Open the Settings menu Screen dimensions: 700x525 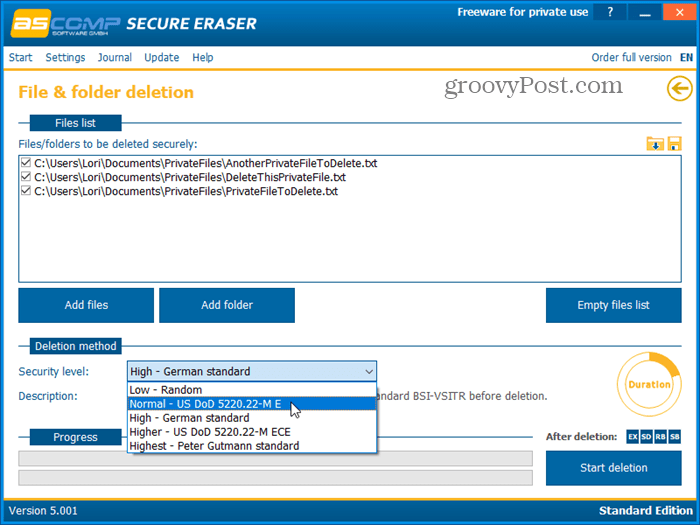pos(65,58)
